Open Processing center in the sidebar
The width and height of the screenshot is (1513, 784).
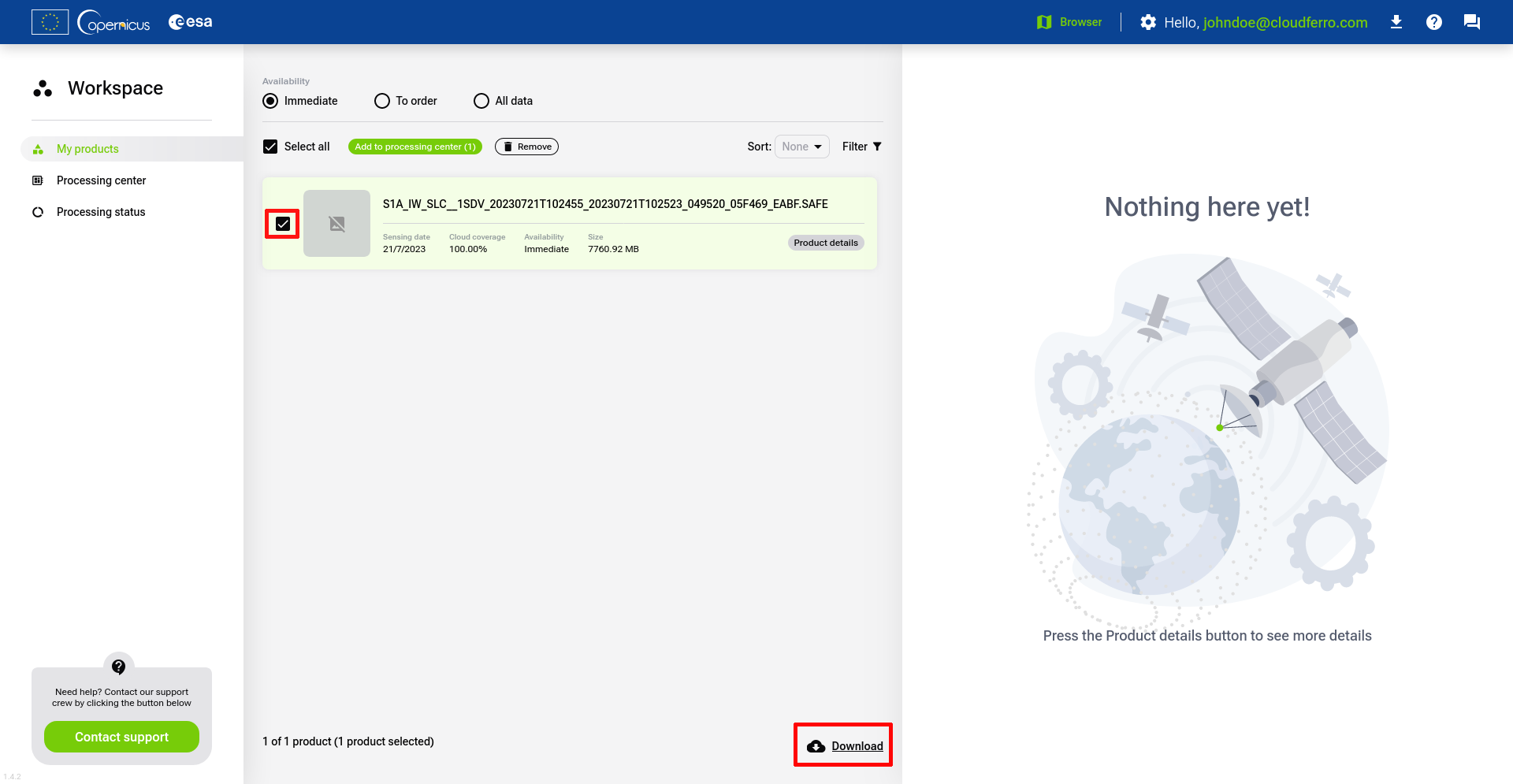[101, 180]
